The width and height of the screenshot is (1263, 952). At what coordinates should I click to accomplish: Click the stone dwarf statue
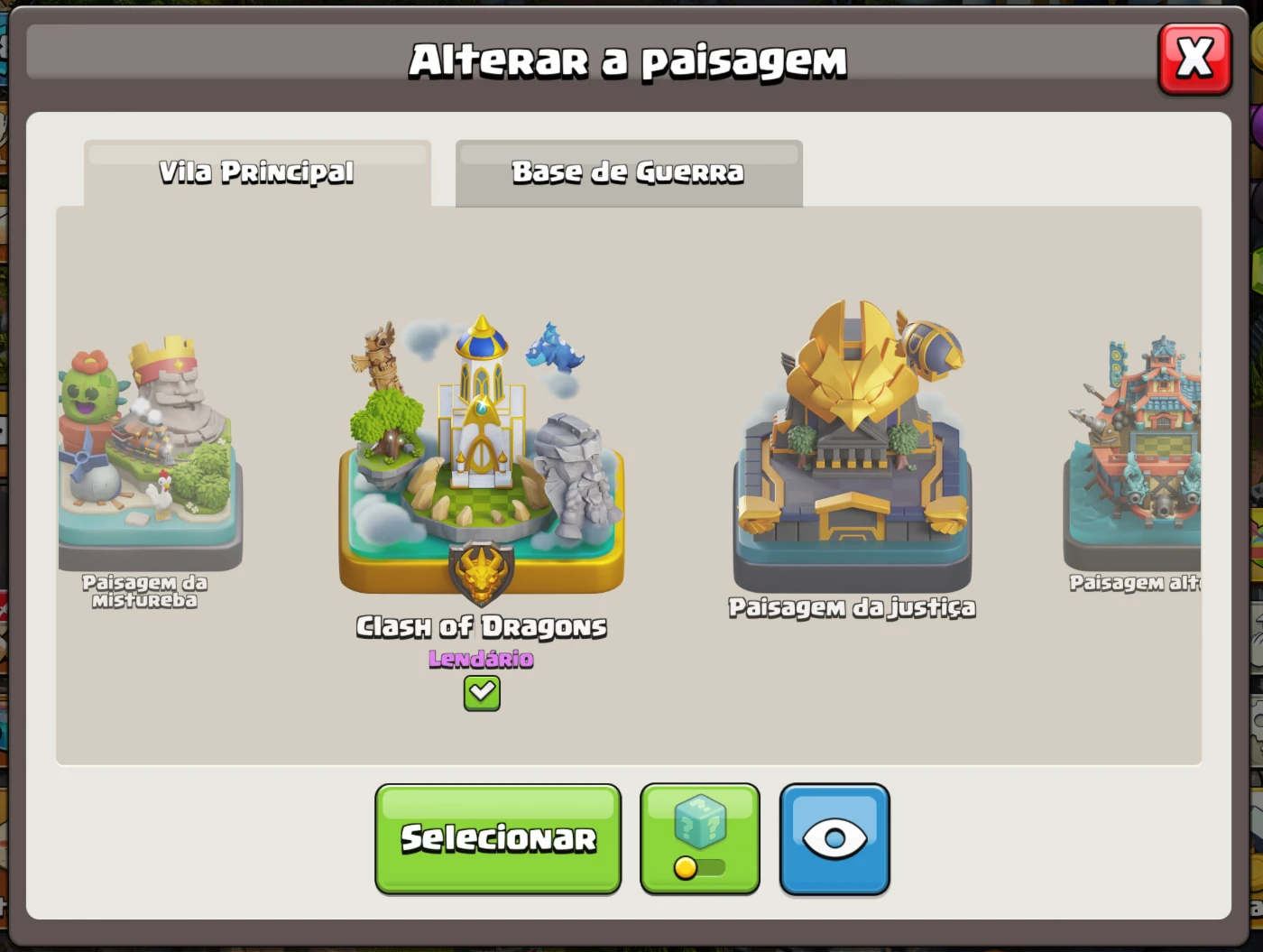tap(576, 476)
